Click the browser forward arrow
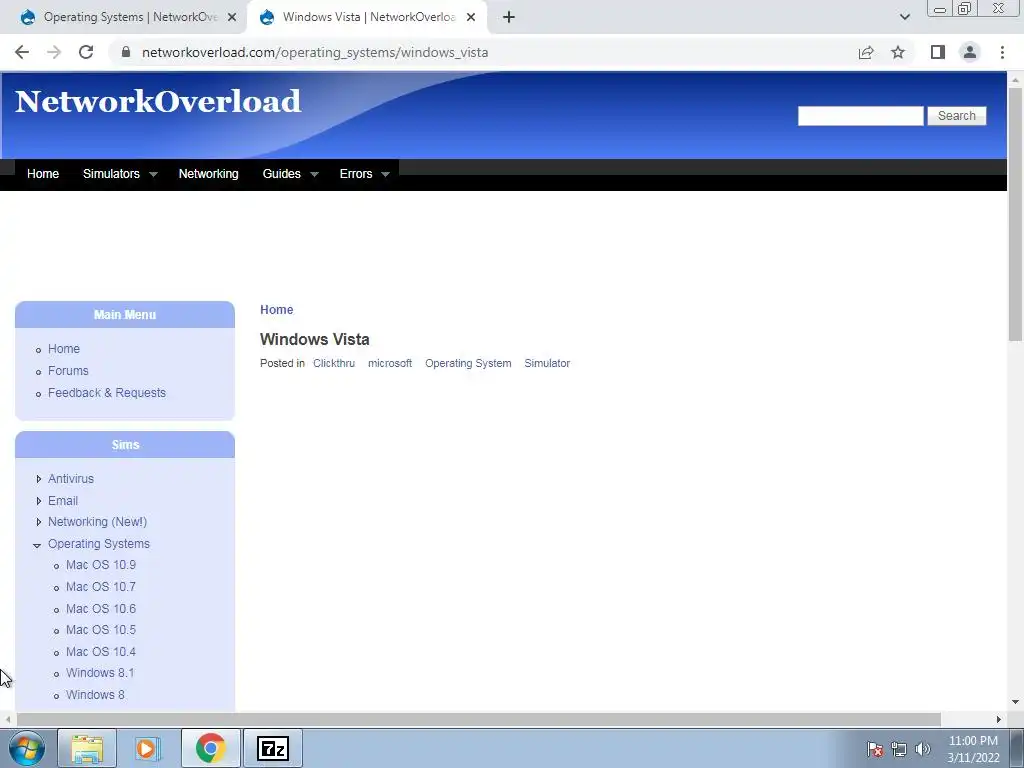 [x=54, y=52]
